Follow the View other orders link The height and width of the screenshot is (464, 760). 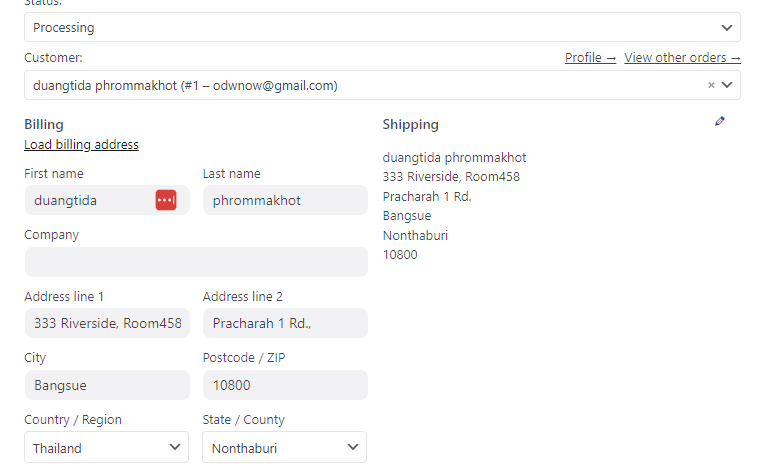point(682,58)
